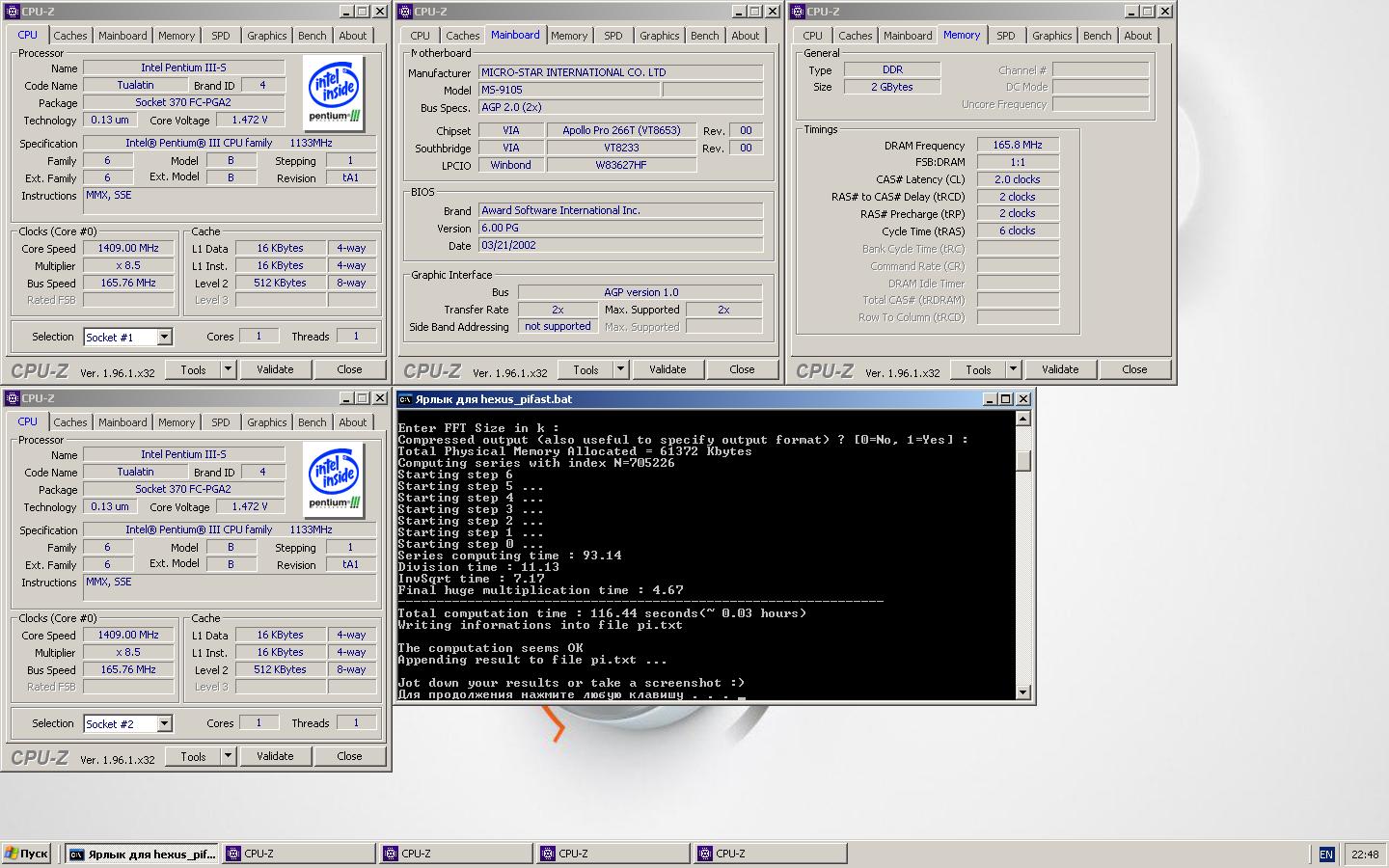Viewport: 1389px width, 868px height.
Task: Click Name Intel Pentium III-S in Socket #1 window
Action: pyautogui.click(x=183, y=68)
